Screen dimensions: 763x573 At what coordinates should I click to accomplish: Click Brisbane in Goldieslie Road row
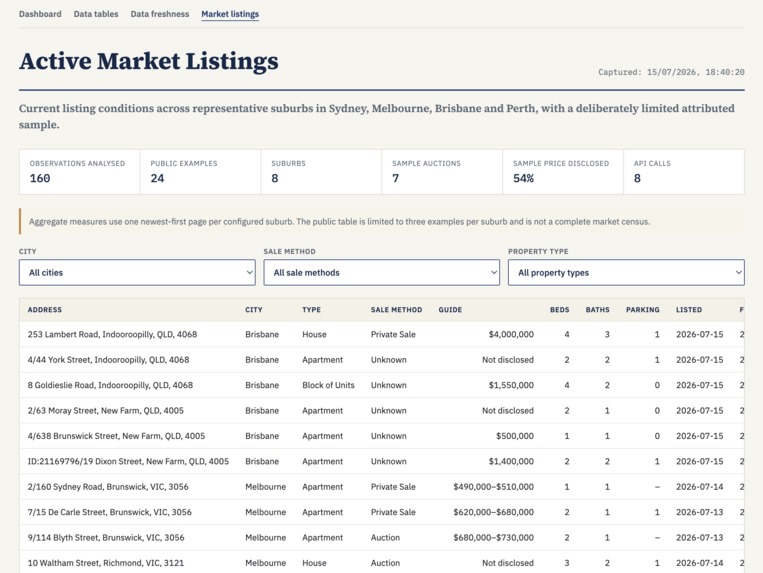pos(262,385)
